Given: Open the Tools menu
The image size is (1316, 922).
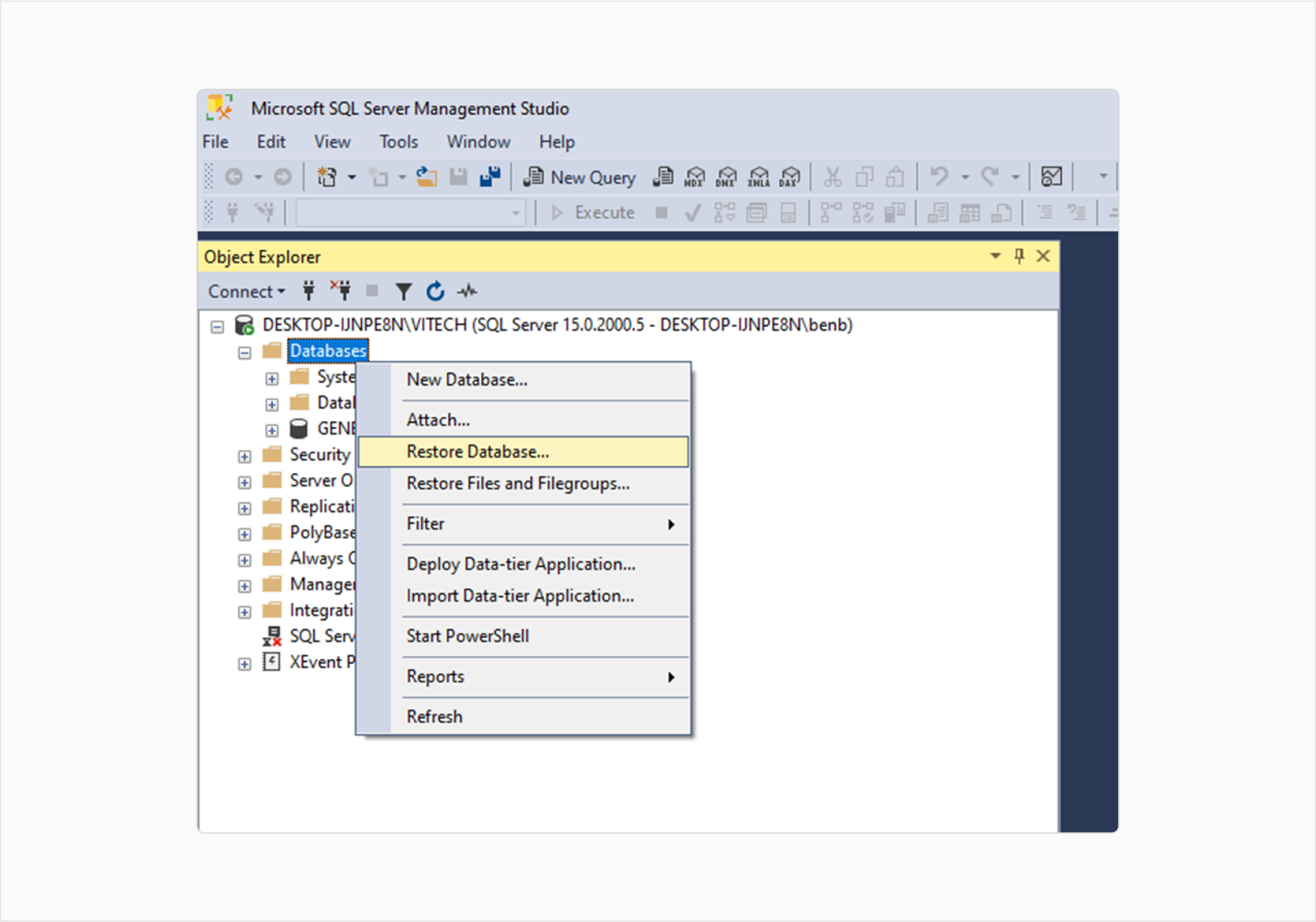Looking at the screenshot, I should click(398, 141).
